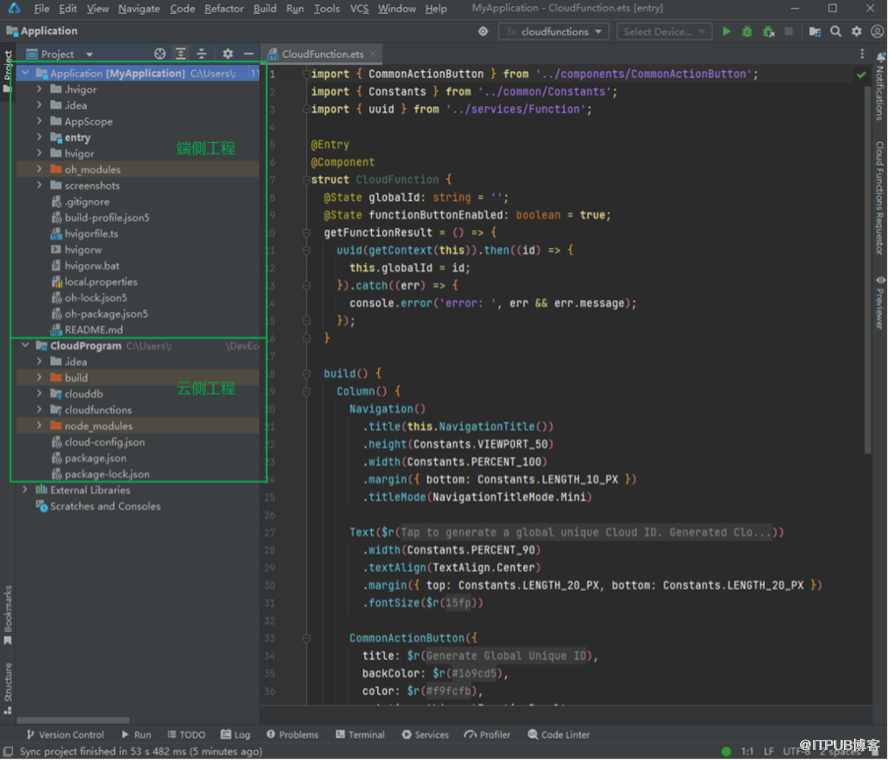Open IDE settings gear in top toolbar

coord(857,32)
